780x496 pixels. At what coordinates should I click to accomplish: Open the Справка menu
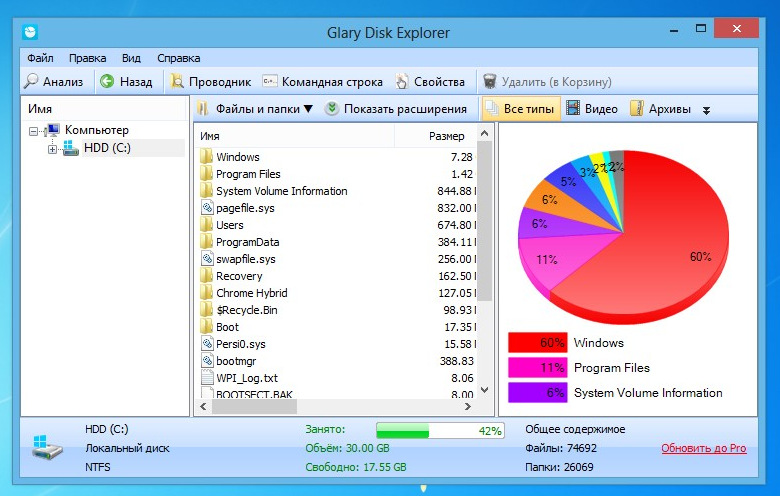[179, 58]
